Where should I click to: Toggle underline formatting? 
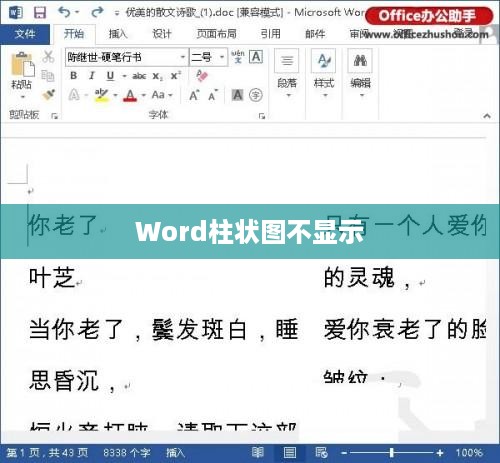click(x=110, y=76)
